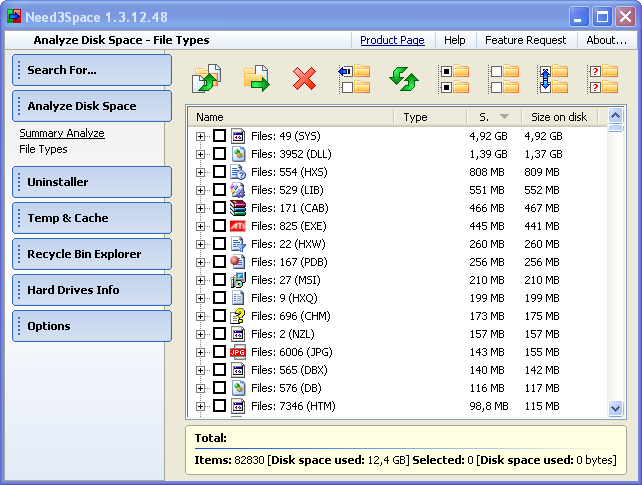The width and height of the screenshot is (642, 485).
Task: Click the HXW file type icon
Action: coord(238,244)
